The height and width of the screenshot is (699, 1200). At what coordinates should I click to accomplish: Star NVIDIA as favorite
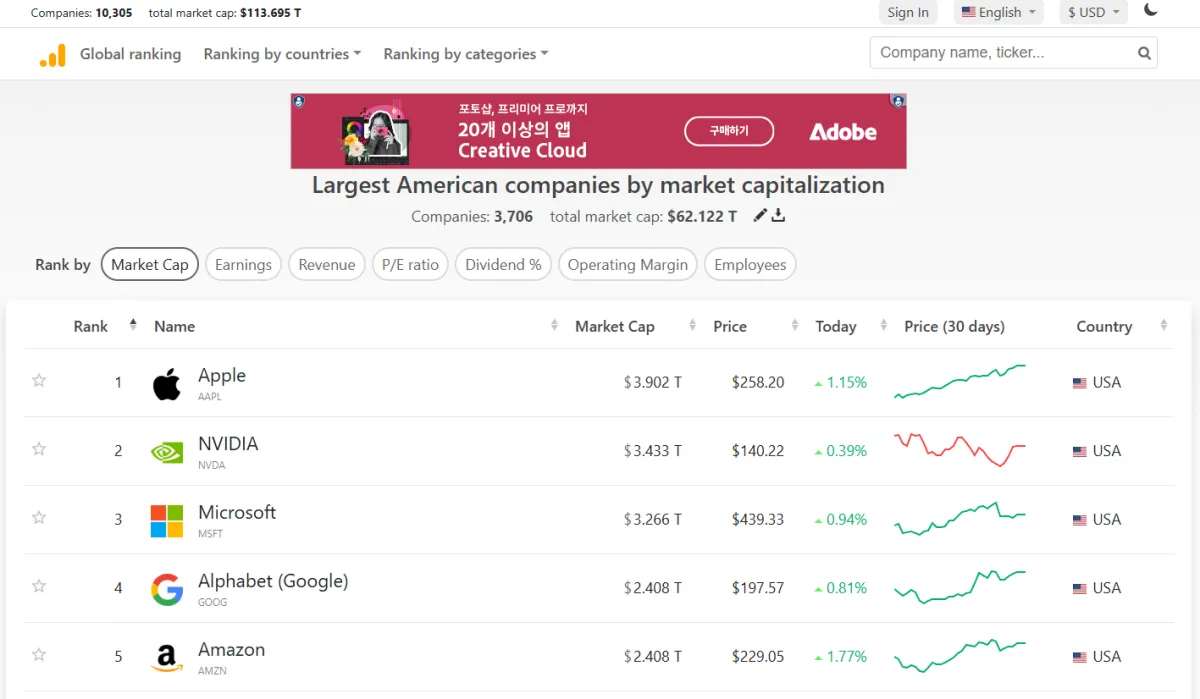coord(39,449)
